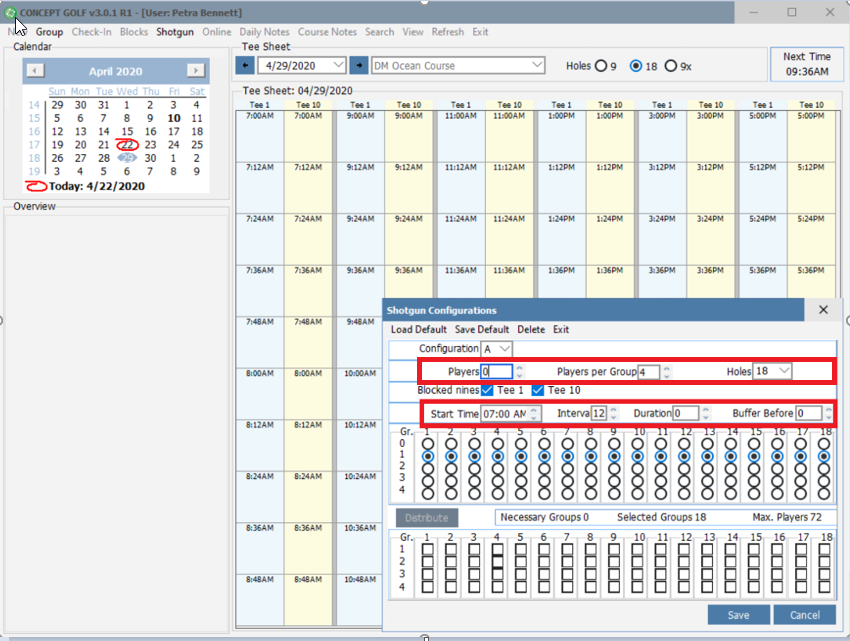This screenshot has width=850, height=641.
Task: Check group 4 box for hole 10
Action: tap(638, 586)
